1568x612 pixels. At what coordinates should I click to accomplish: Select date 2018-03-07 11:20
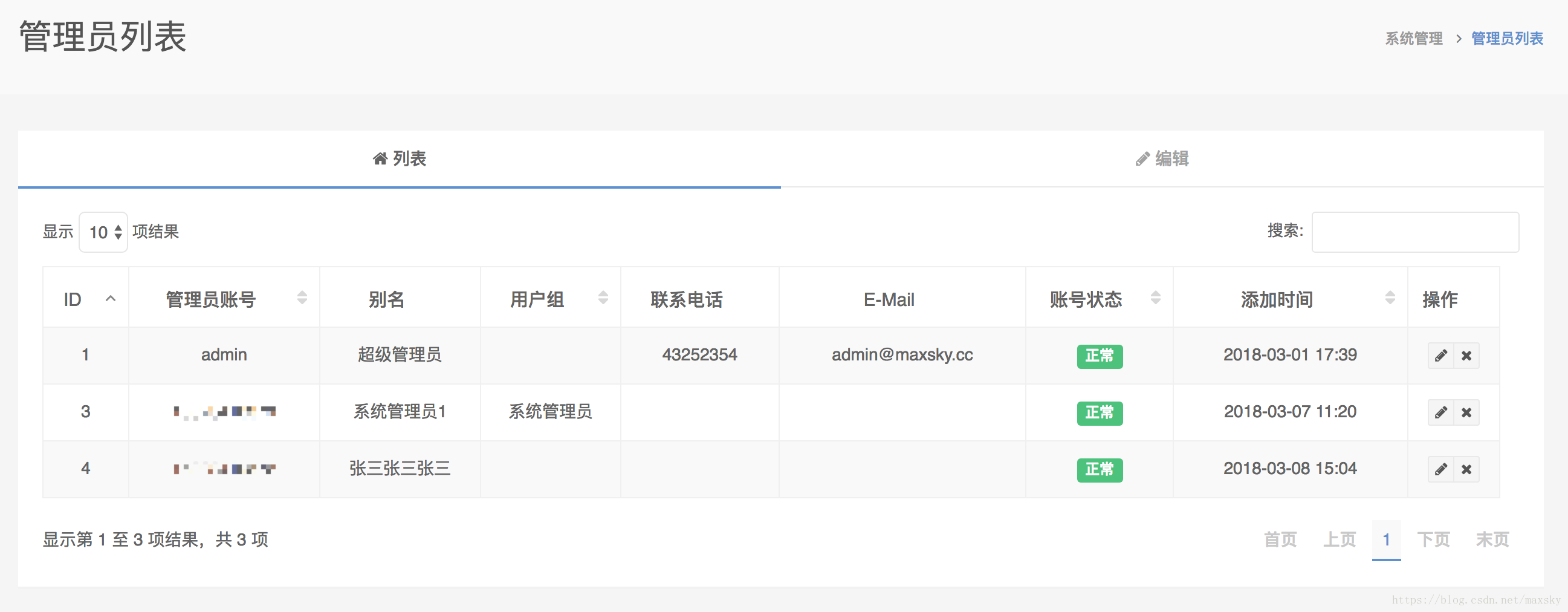pos(1290,412)
